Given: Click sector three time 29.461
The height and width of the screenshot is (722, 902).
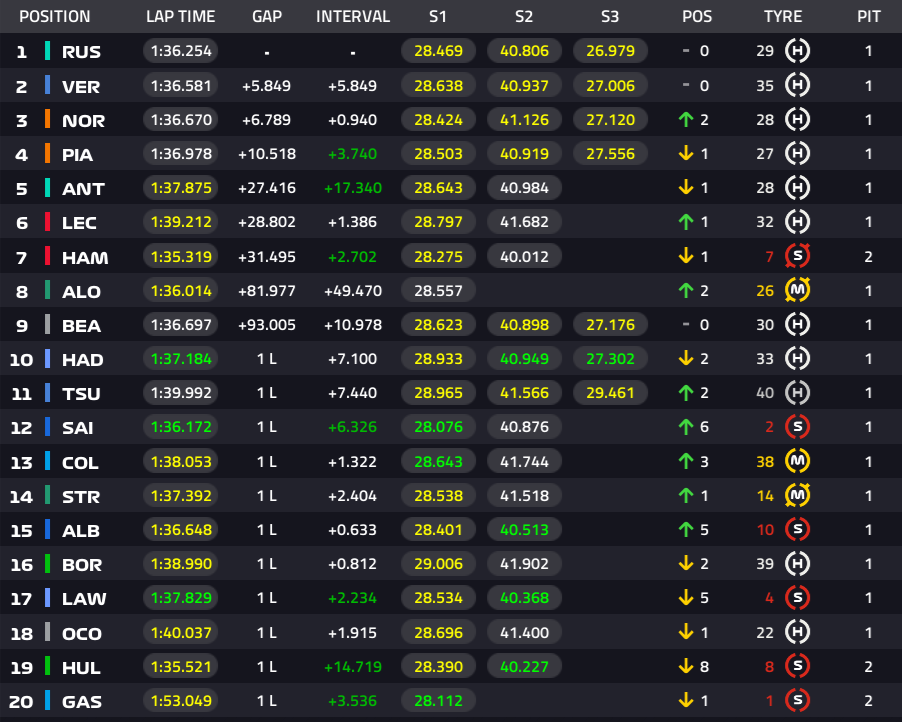Looking at the screenshot, I should tap(610, 393).
